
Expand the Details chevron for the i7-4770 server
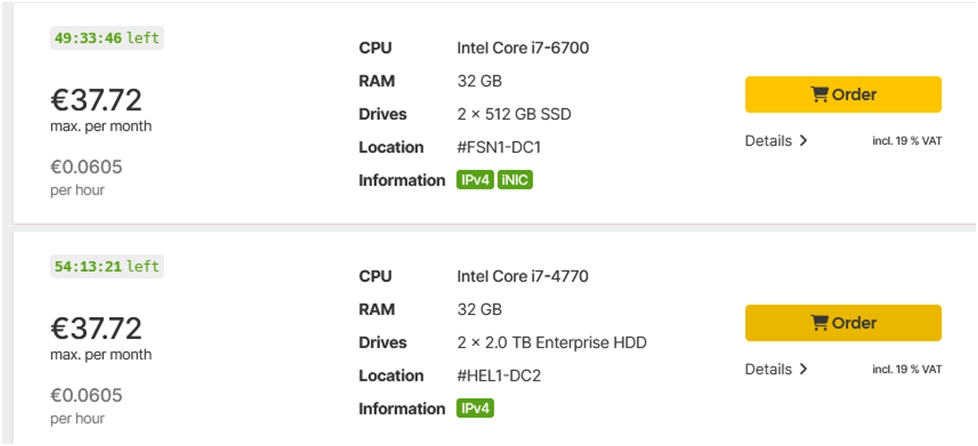[803, 369]
